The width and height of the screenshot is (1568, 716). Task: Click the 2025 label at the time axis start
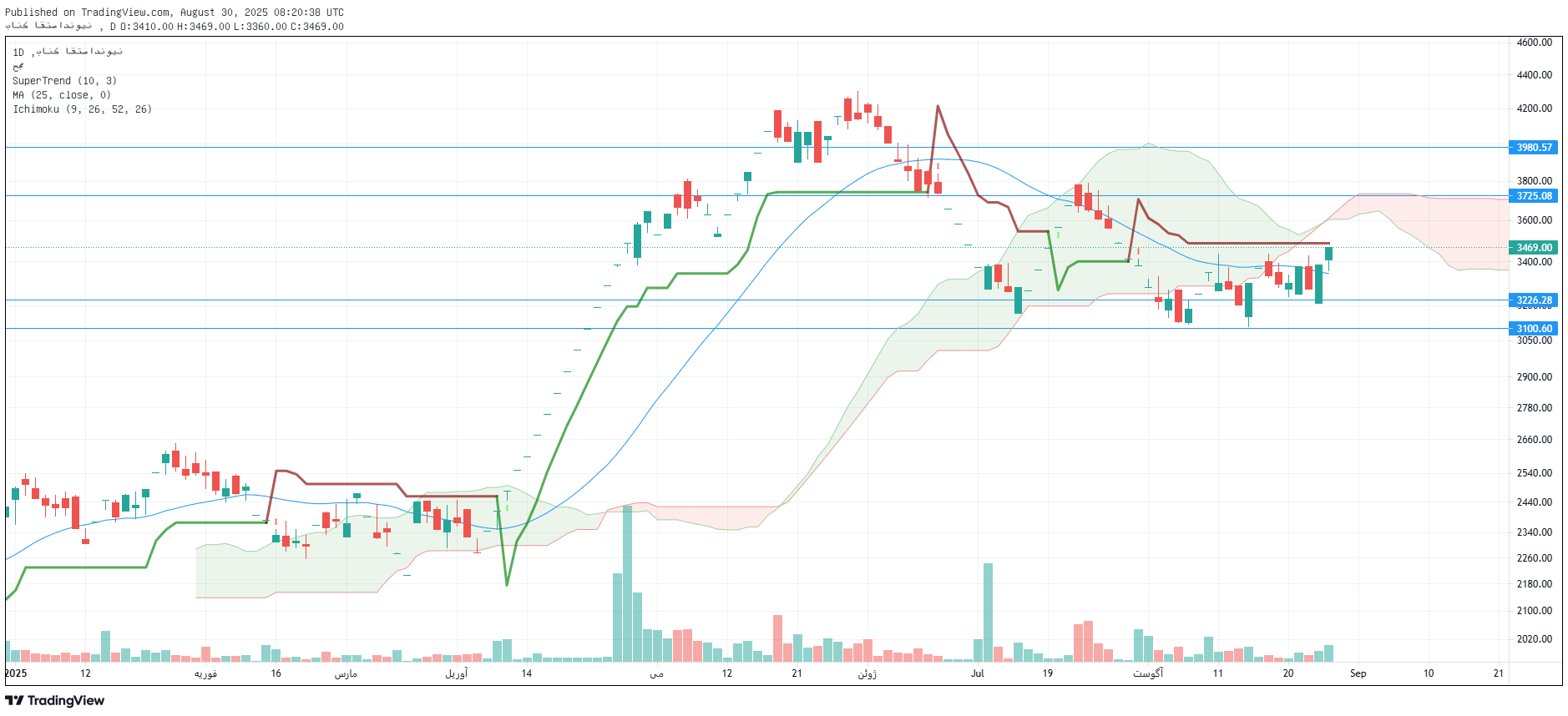tap(16, 673)
